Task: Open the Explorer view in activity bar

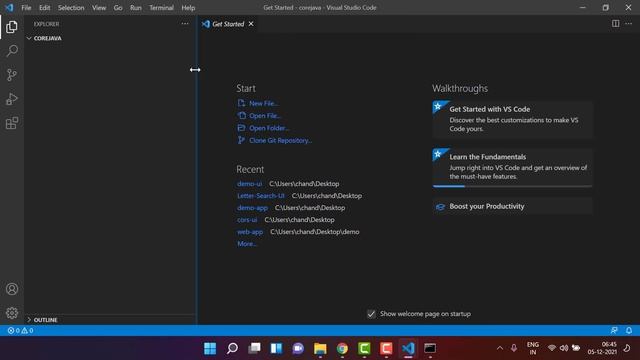Action: 12,27
